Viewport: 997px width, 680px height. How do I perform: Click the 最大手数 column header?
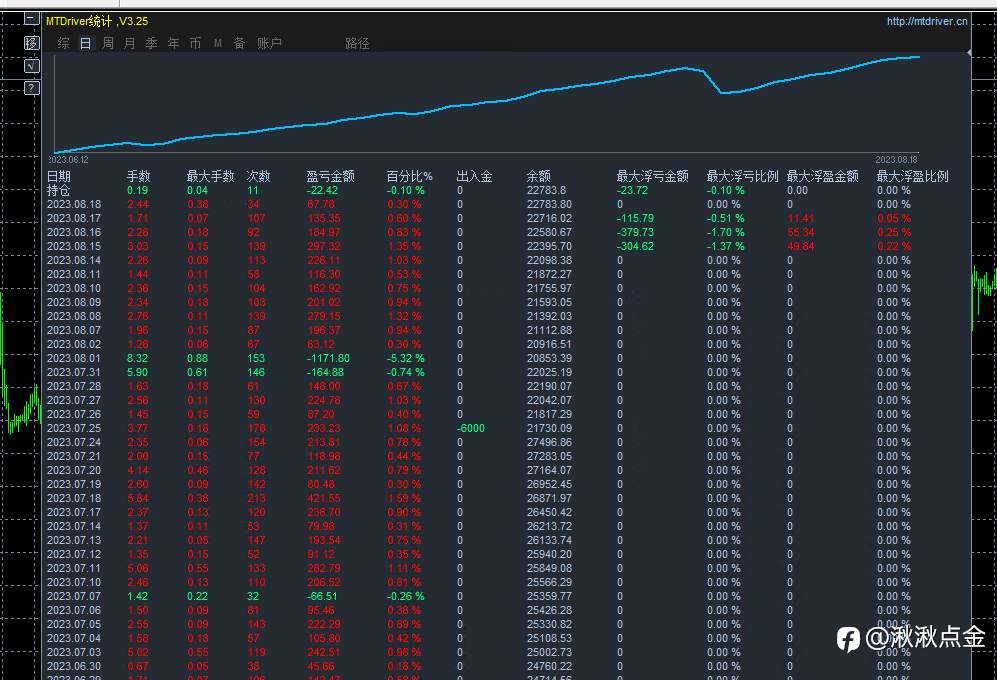210,176
